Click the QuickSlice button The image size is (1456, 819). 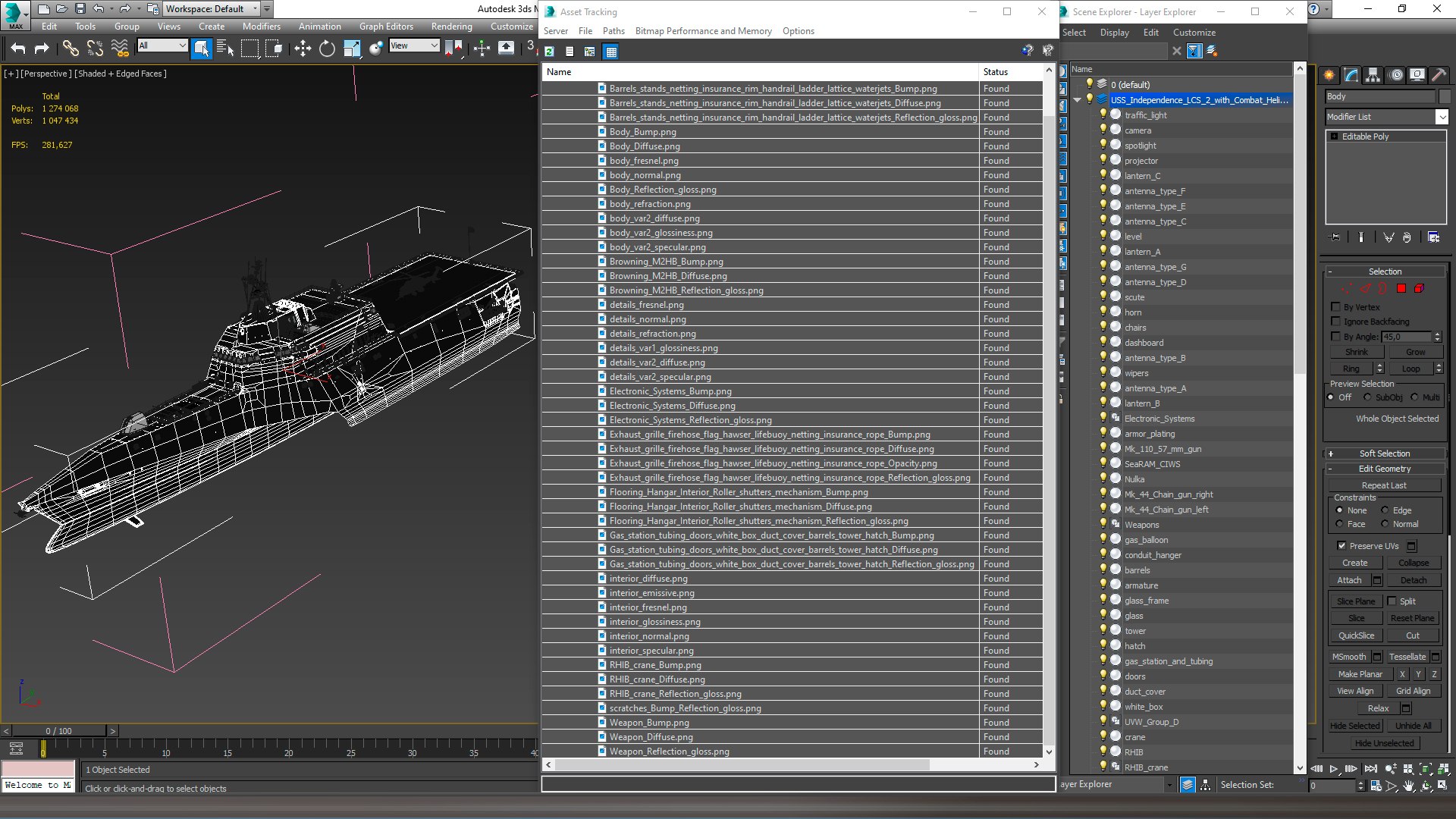click(x=1356, y=635)
